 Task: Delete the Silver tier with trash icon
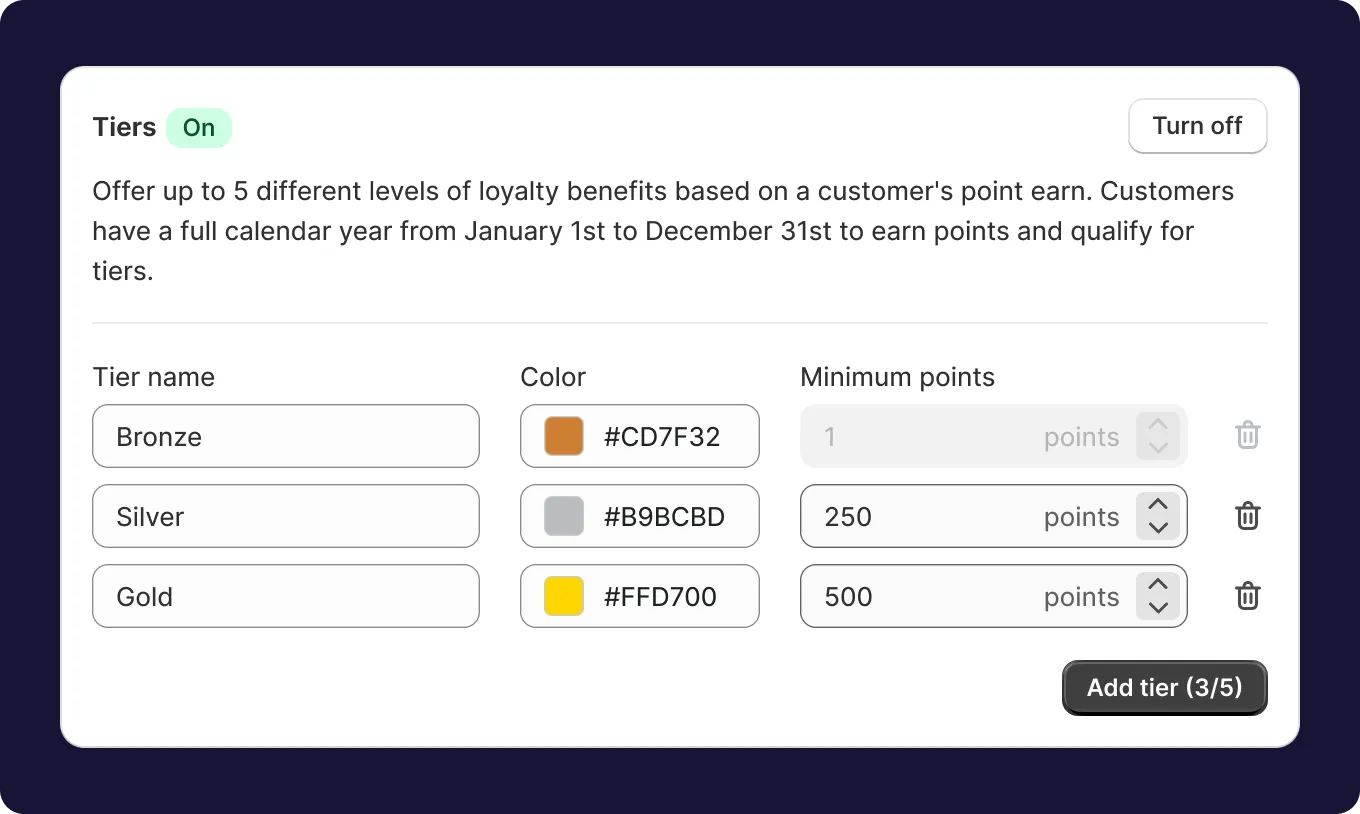coord(1247,516)
